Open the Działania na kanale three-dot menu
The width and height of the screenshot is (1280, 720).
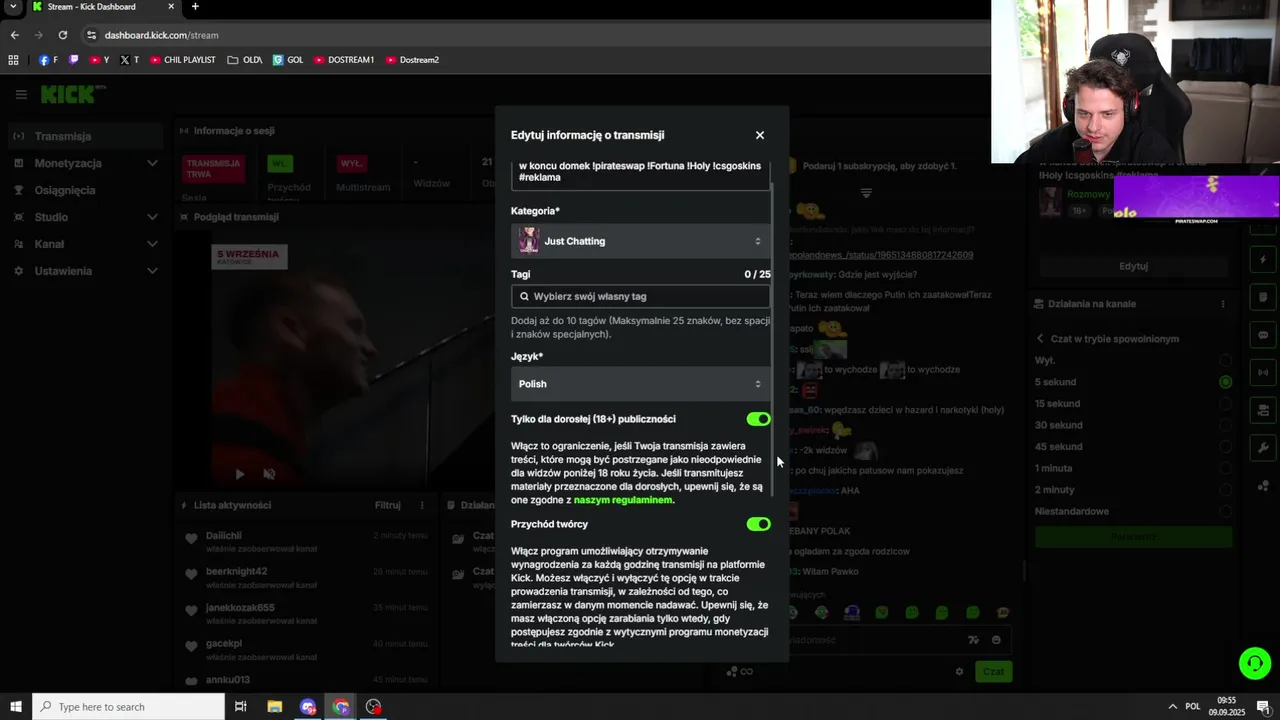point(1223,304)
